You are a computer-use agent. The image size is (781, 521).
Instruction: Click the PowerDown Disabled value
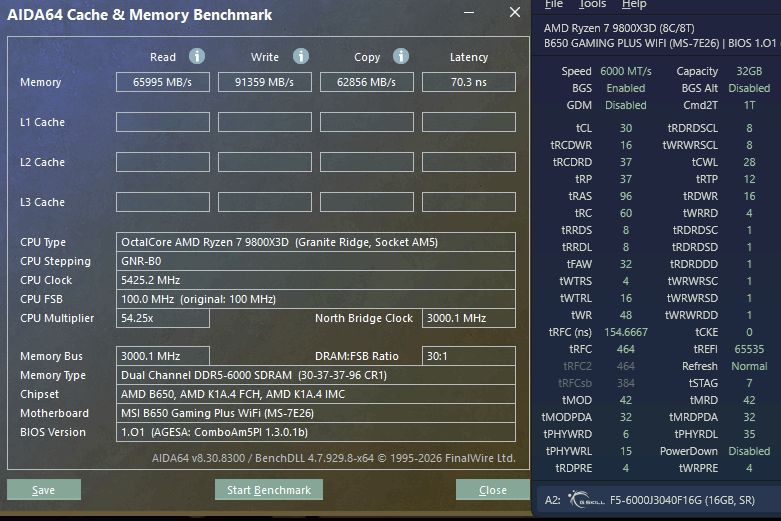coord(749,451)
